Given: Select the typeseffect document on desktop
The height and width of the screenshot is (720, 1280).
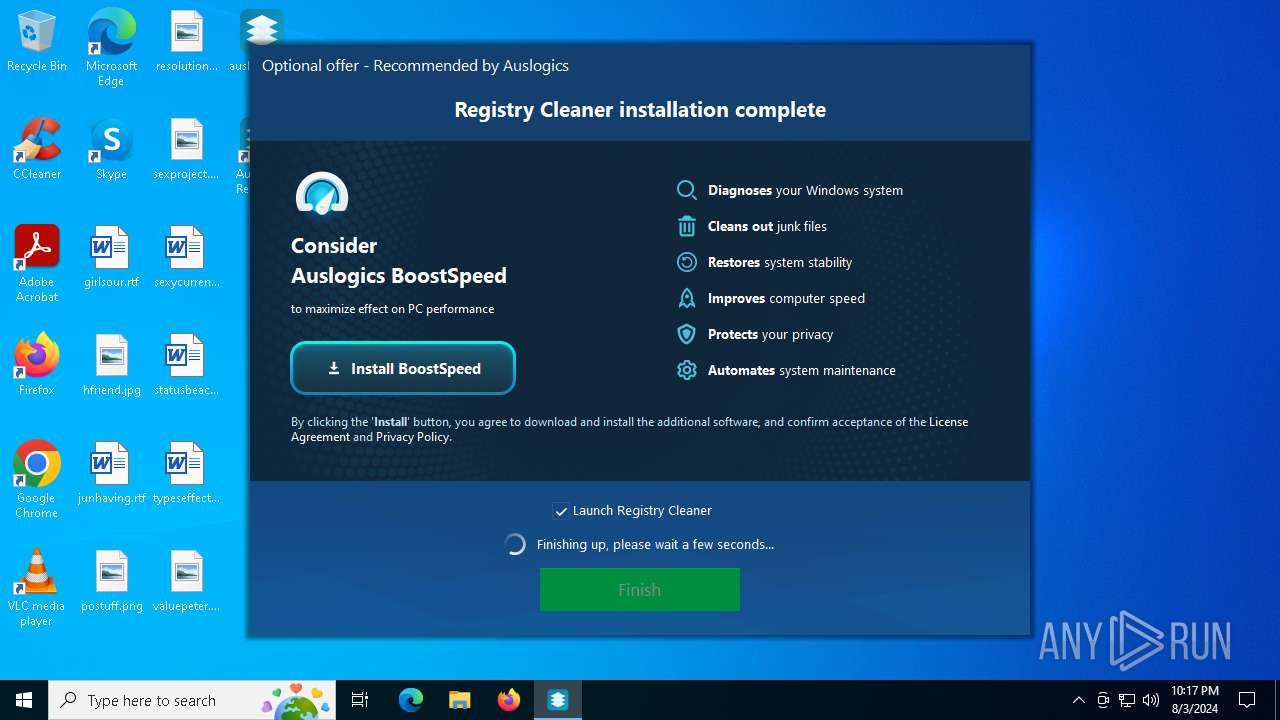Looking at the screenshot, I should 186,474.
